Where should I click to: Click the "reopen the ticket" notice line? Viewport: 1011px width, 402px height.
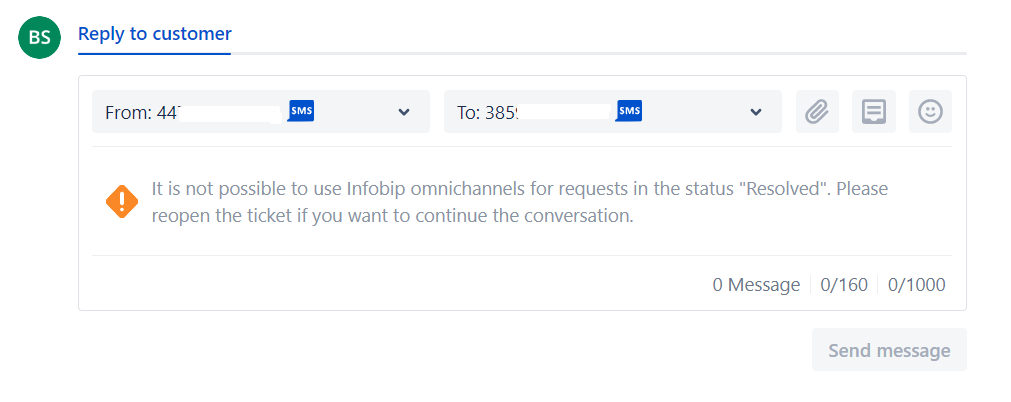[x=392, y=216]
